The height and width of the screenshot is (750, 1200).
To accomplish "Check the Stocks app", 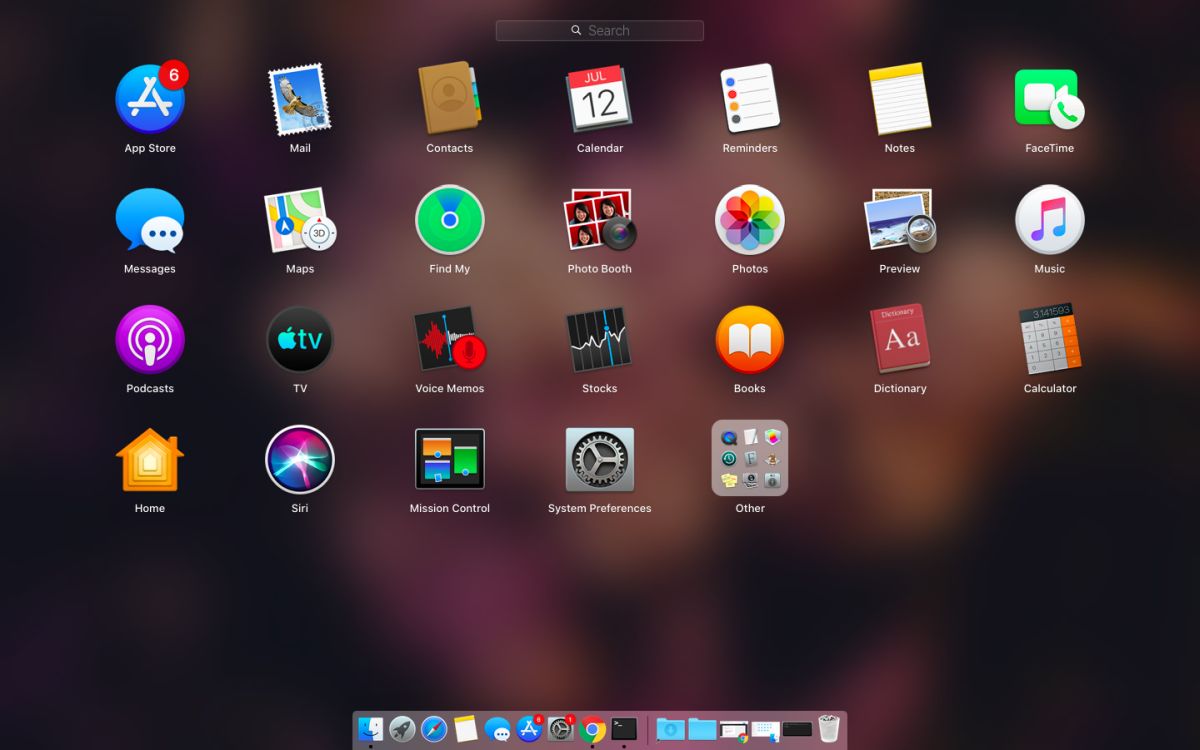I will 599,338.
